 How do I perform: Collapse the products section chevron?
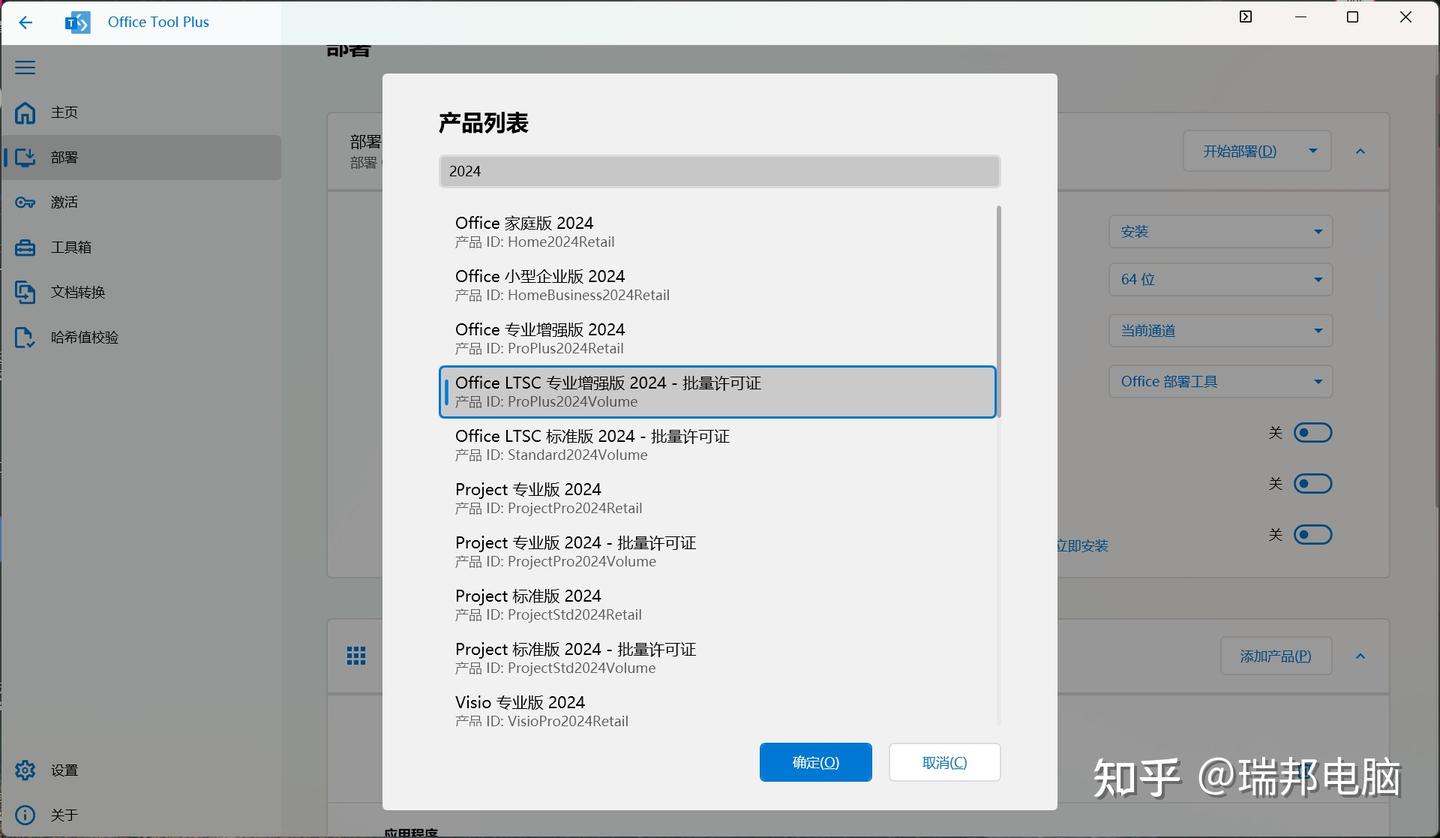(1360, 656)
